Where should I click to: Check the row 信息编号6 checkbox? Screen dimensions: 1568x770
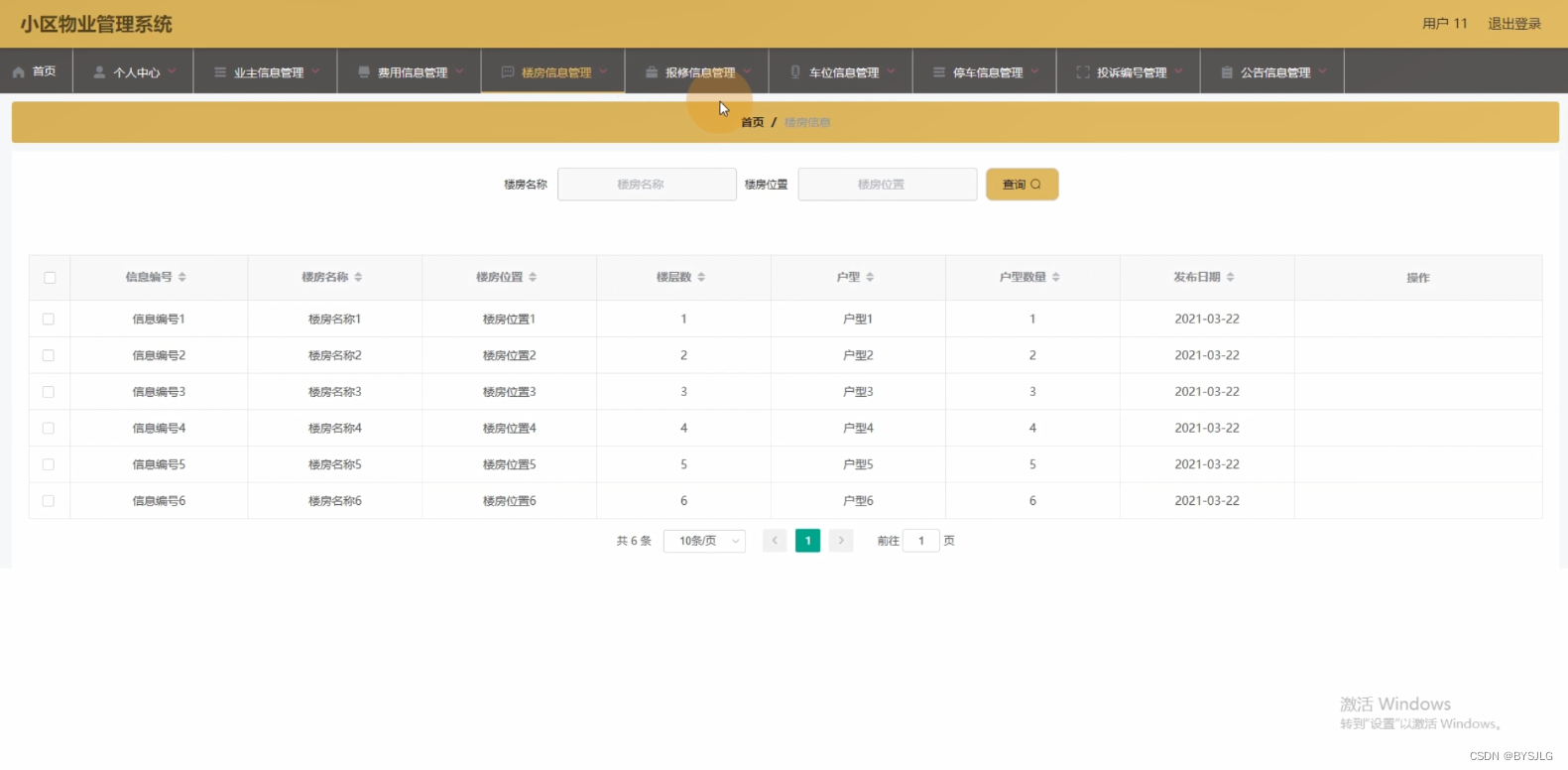click(x=49, y=501)
